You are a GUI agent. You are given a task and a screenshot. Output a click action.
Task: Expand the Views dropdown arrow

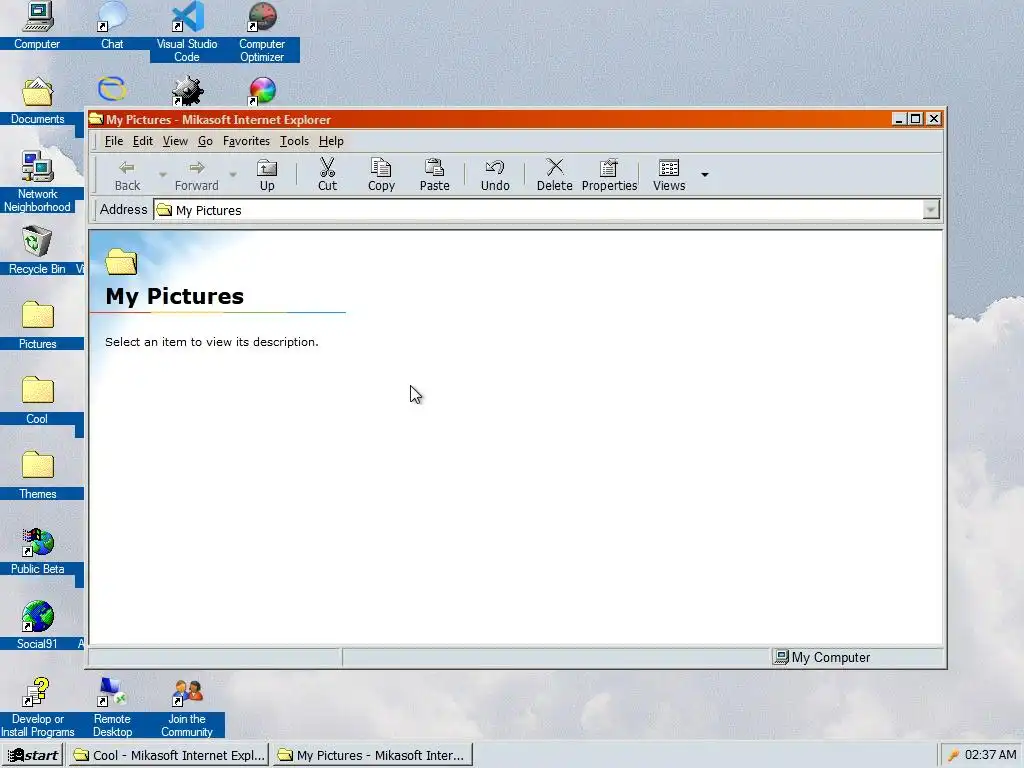coord(705,175)
